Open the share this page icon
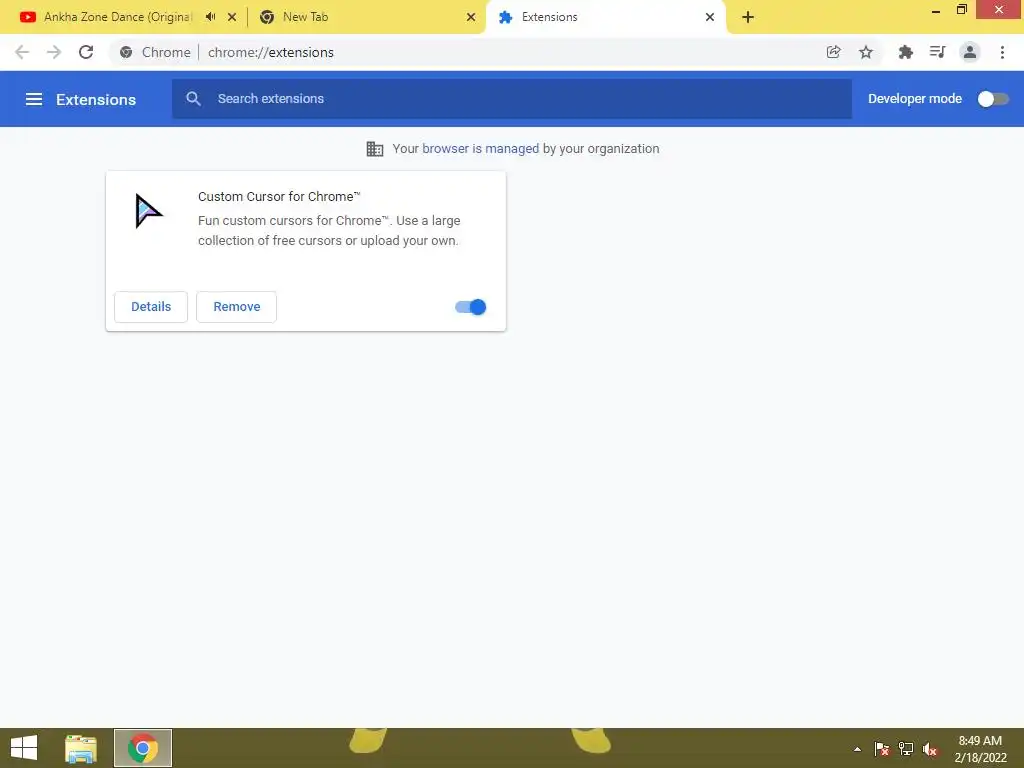Image resolution: width=1024 pixels, height=768 pixels. pyautogui.click(x=833, y=52)
